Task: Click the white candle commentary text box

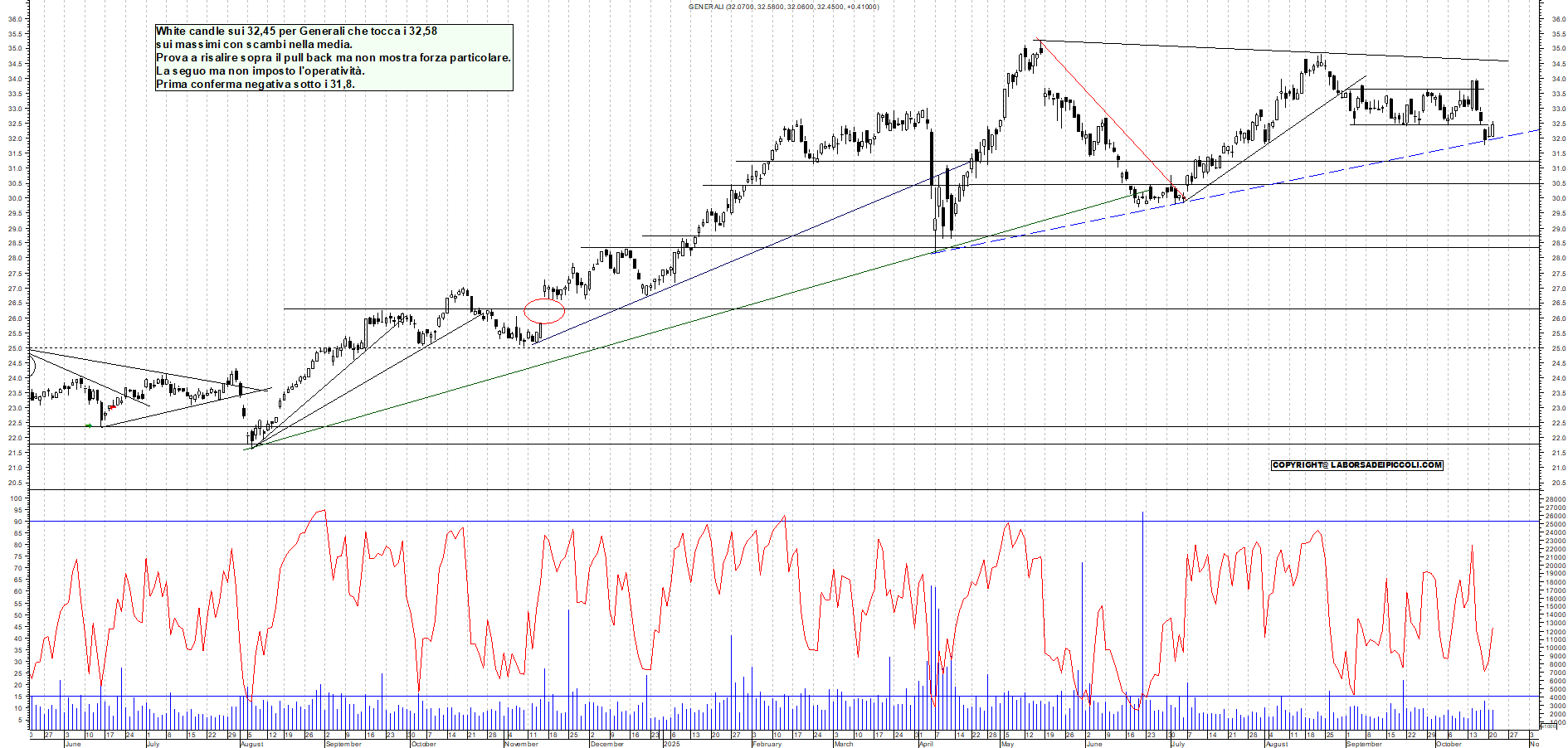Action: tap(334, 57)
